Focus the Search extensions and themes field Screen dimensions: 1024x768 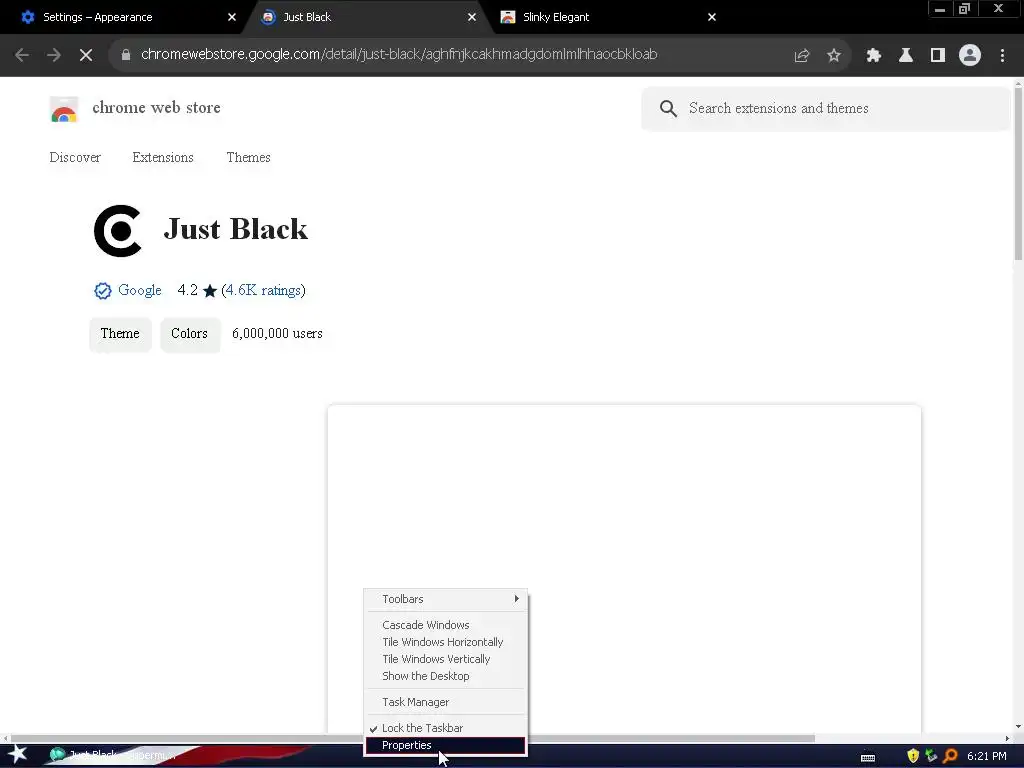click(x=825, y=108)
